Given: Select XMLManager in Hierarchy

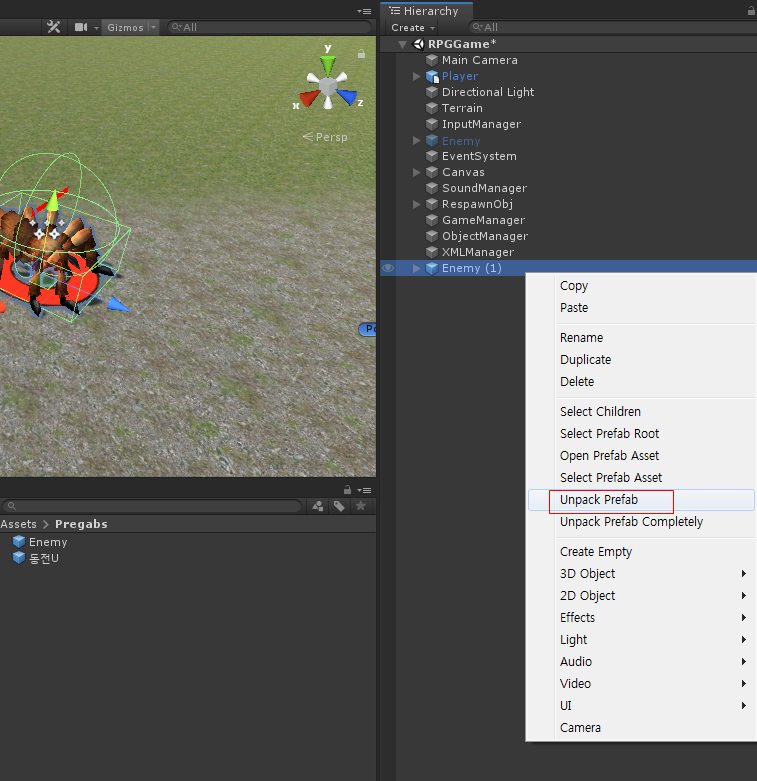Looking at the screenshot, I should 478,253.
